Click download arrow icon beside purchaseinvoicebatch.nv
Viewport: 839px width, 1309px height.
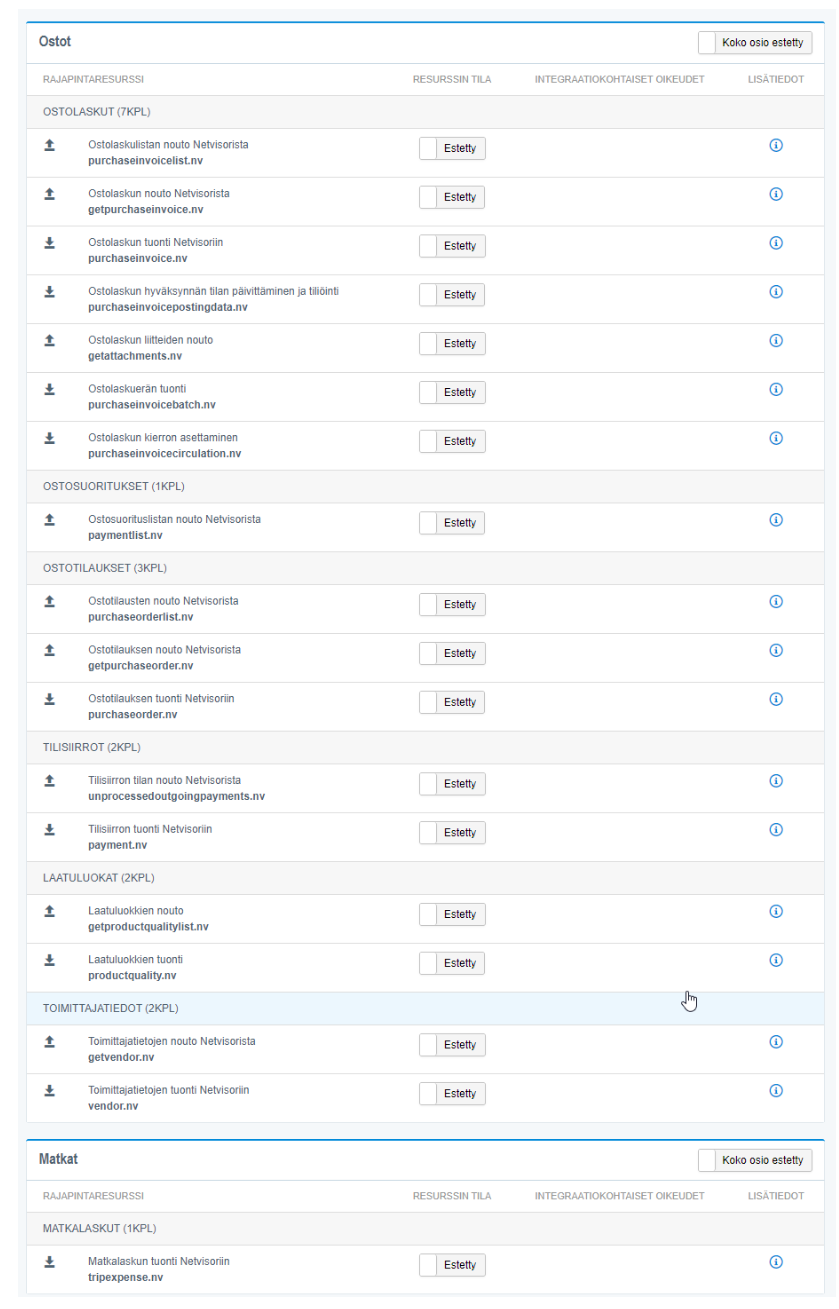pos(49,389)
